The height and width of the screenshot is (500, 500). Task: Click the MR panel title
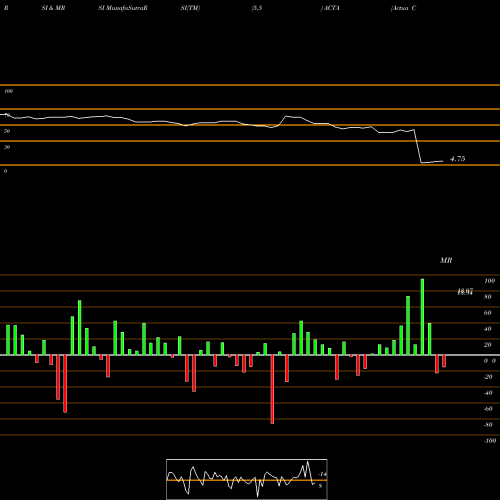pyautogui.click(x=446, y=260)
